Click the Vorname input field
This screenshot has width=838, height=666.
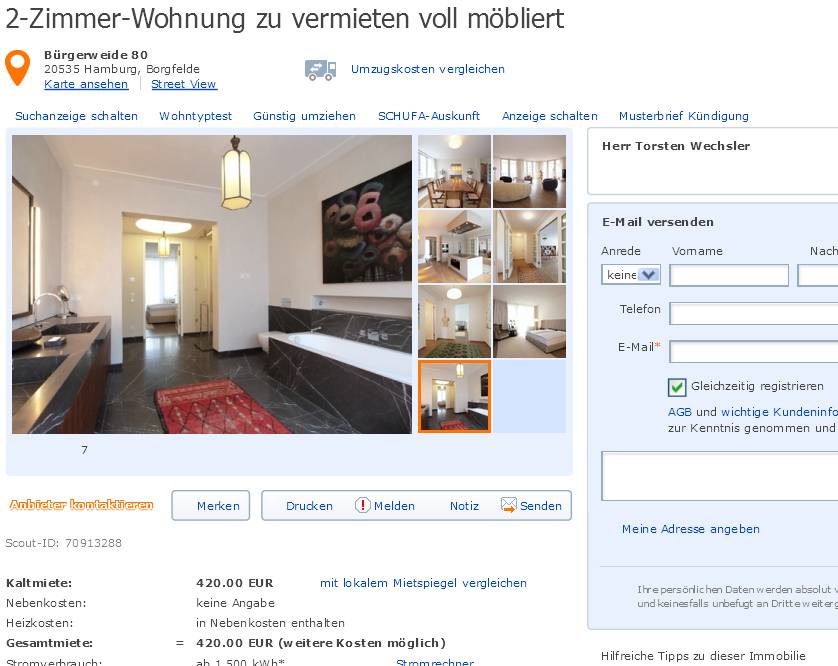(729, 275)
